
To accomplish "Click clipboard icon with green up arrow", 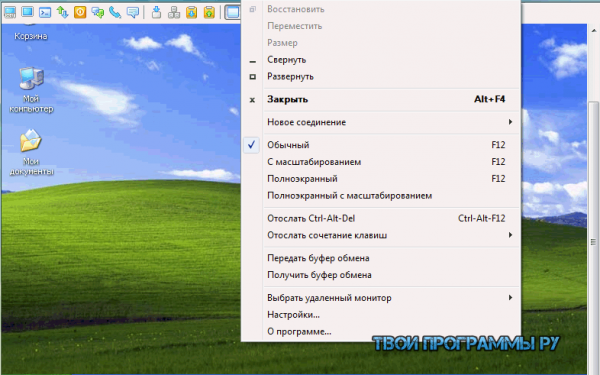I will coord(209,12).
